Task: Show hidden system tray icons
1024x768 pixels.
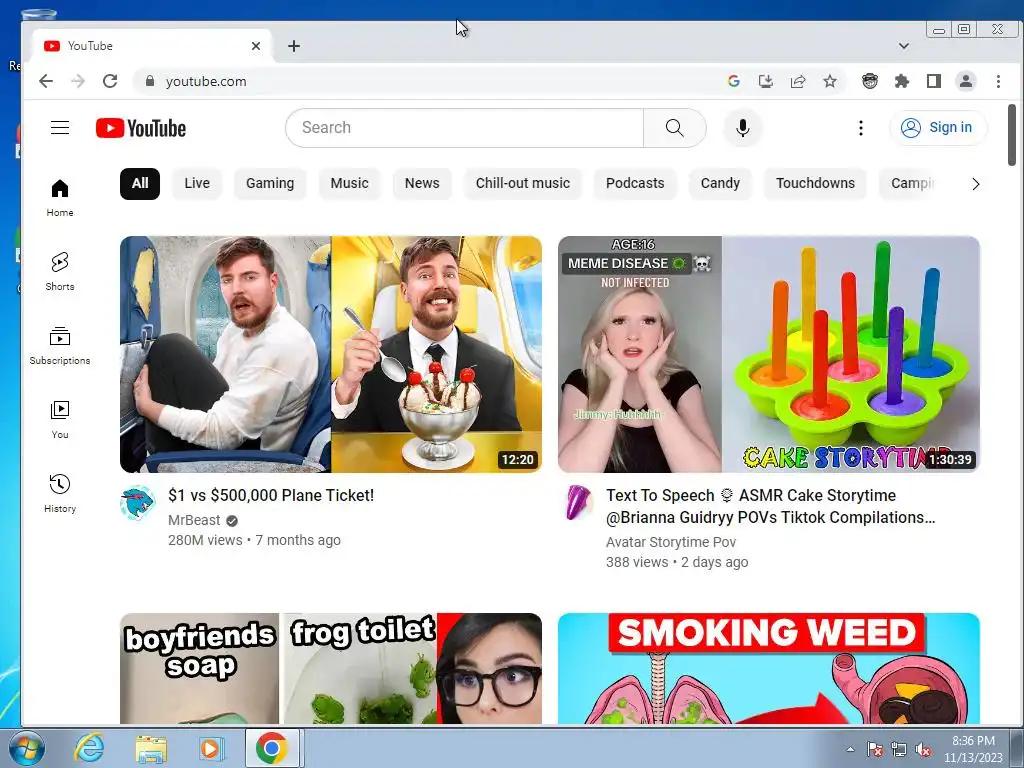Action: click(x=850, y=749)
